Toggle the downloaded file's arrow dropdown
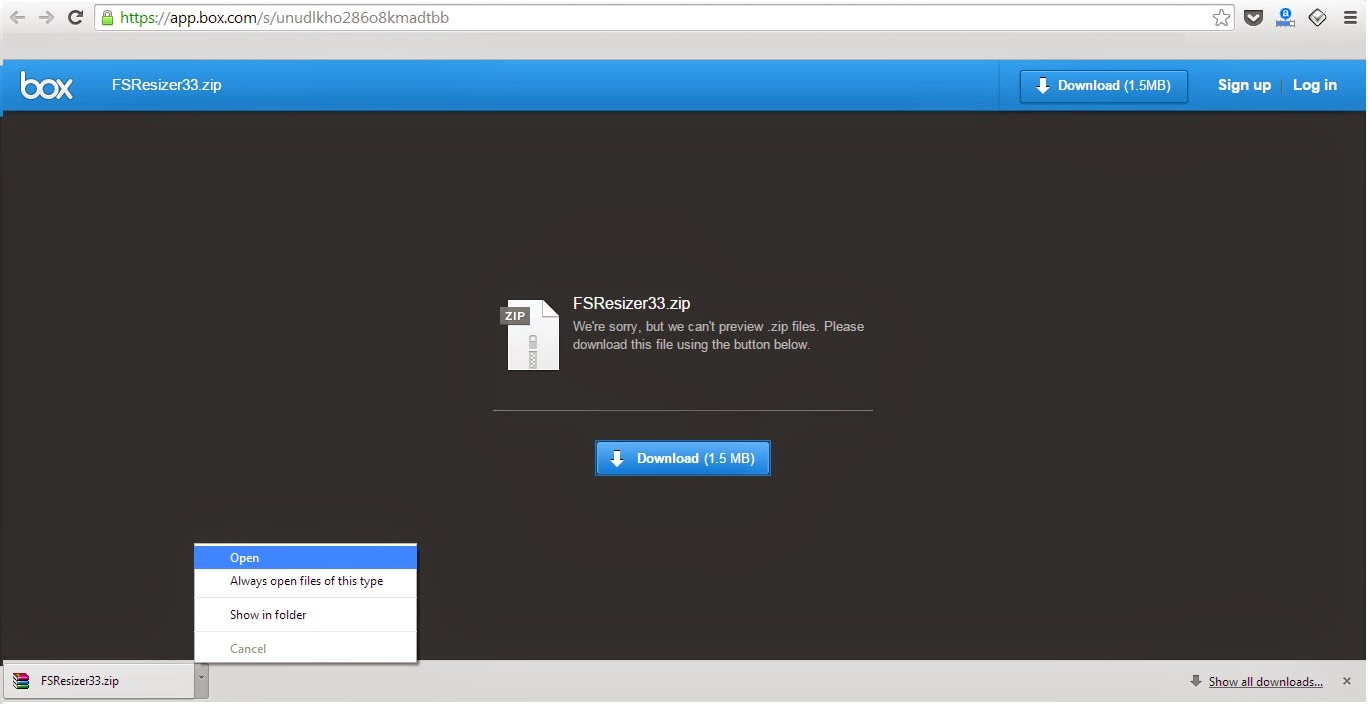 click(201, 679)
